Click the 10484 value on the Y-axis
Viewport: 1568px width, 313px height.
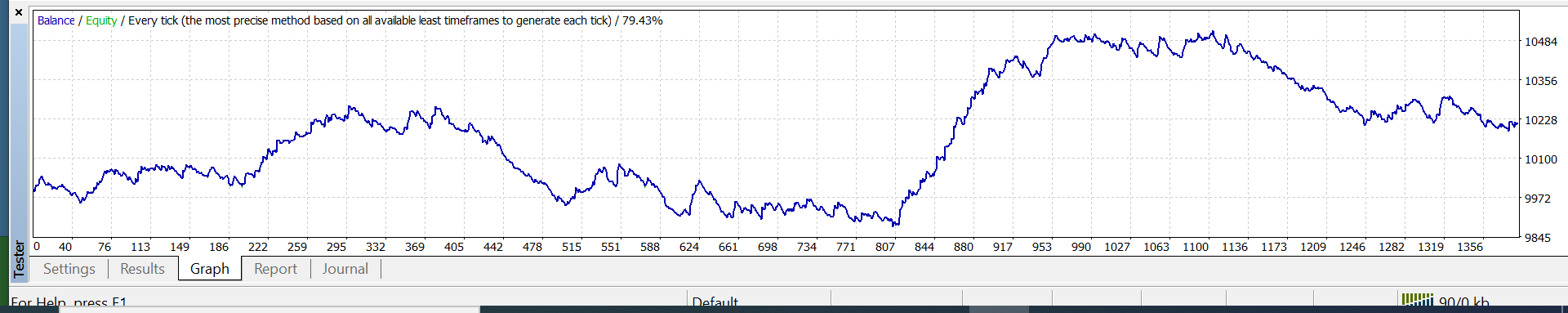[x=1541, y=42]
